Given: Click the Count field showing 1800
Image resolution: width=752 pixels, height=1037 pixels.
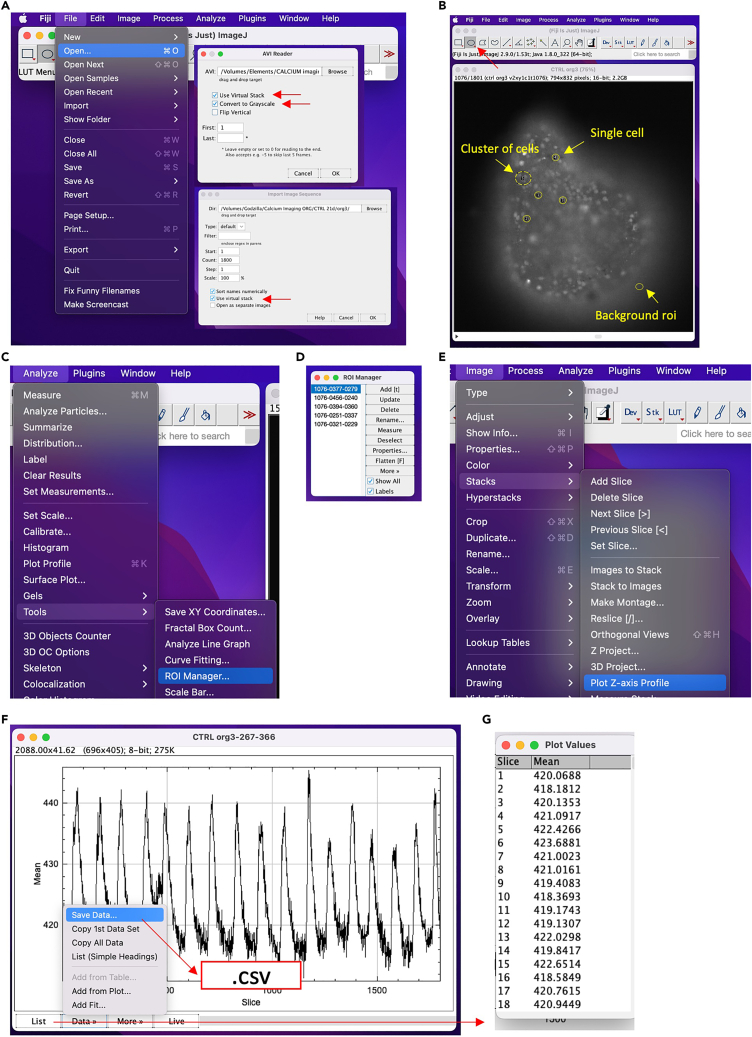Looking at the screenshot, I should 229,260.
